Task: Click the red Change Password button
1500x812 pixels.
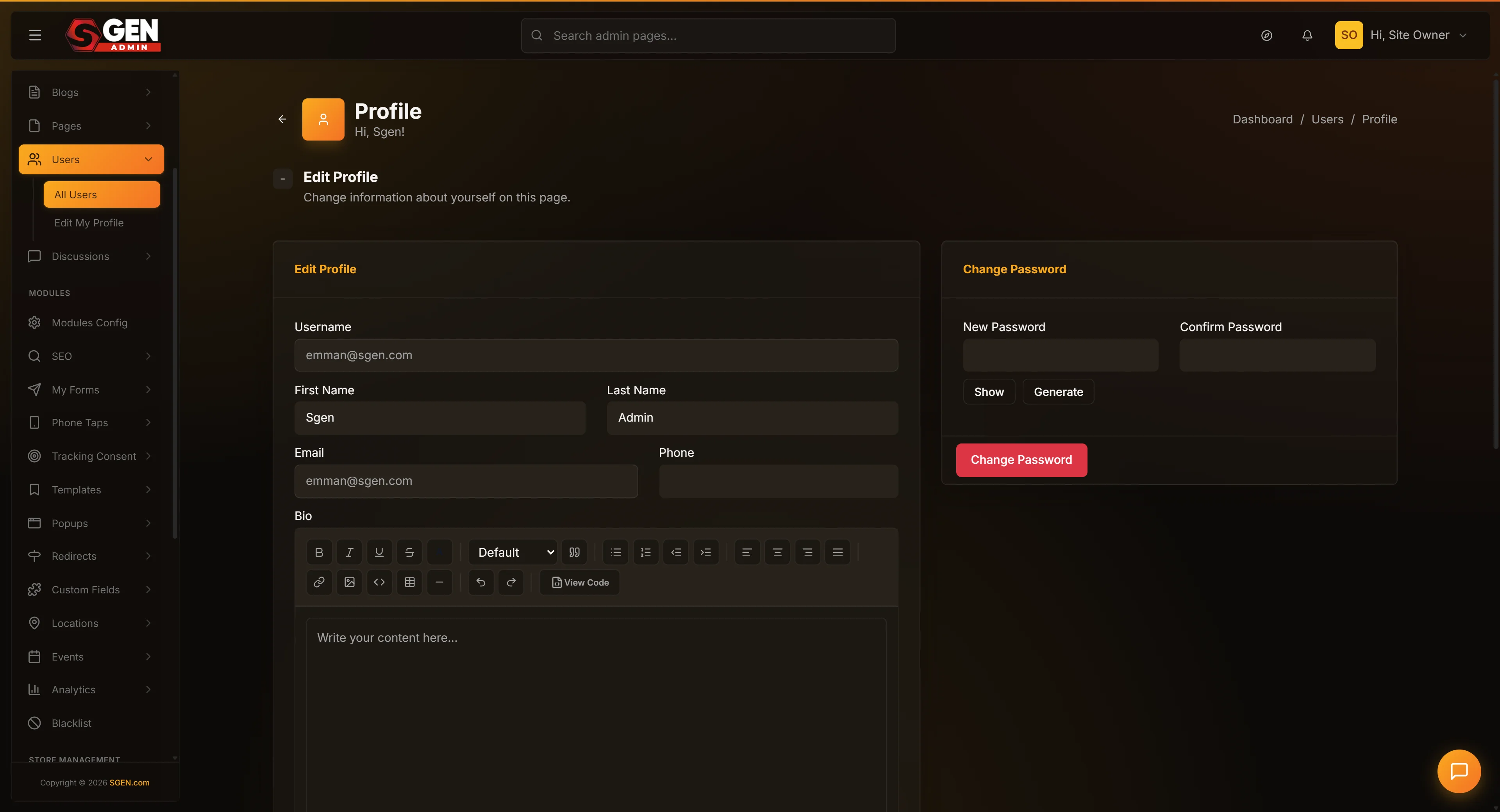Action: click(1021, 460)
